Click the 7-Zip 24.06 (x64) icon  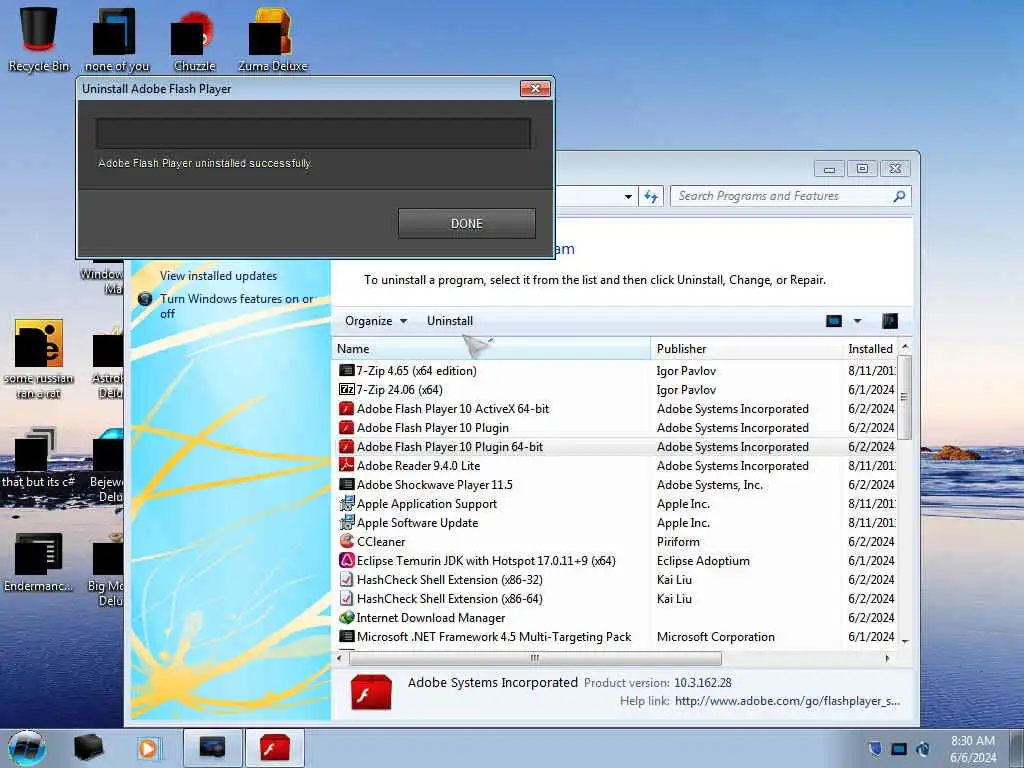pyautogui.click(x=347, y=389)
